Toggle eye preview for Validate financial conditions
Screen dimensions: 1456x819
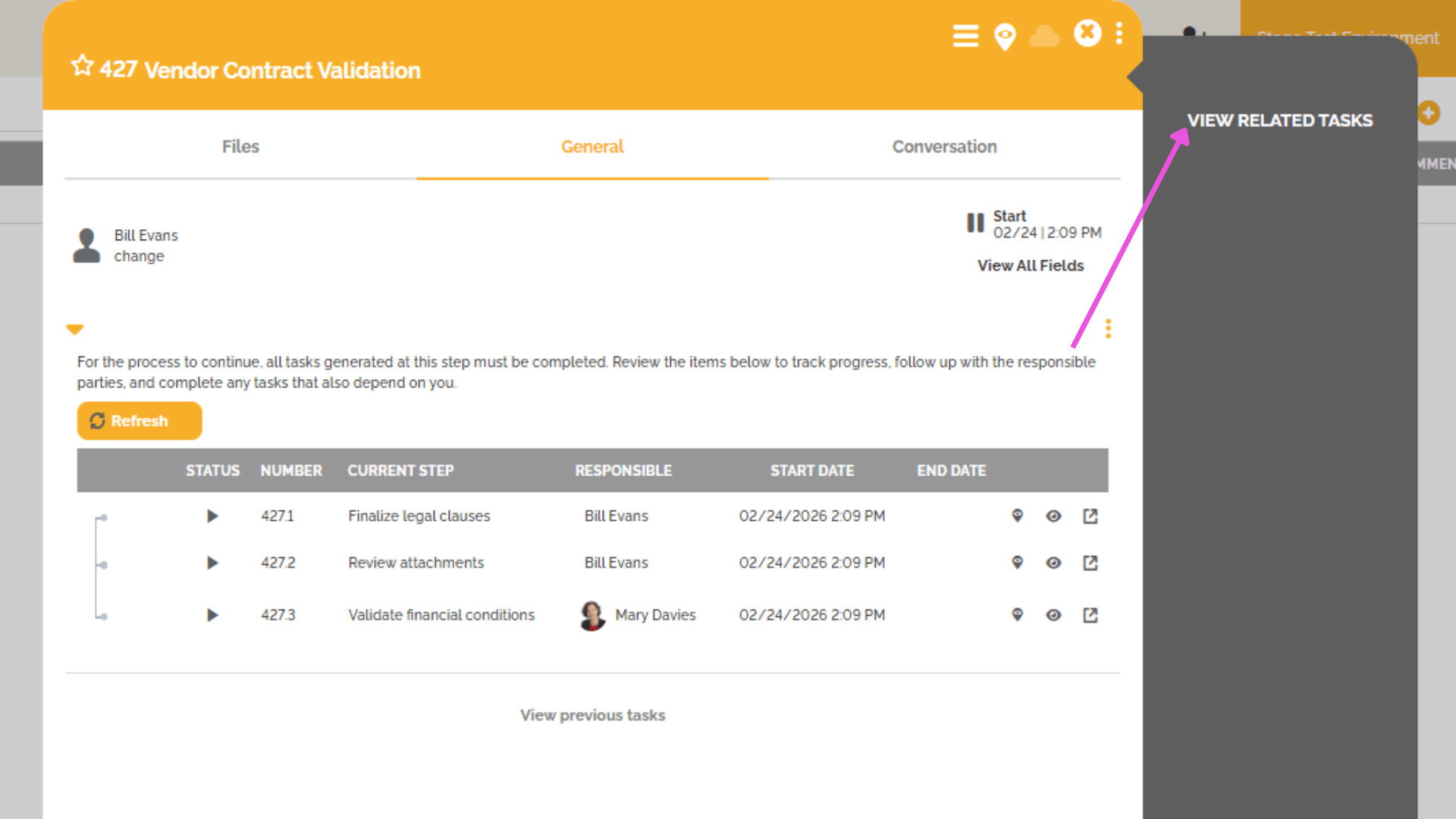click(1053, 615)
